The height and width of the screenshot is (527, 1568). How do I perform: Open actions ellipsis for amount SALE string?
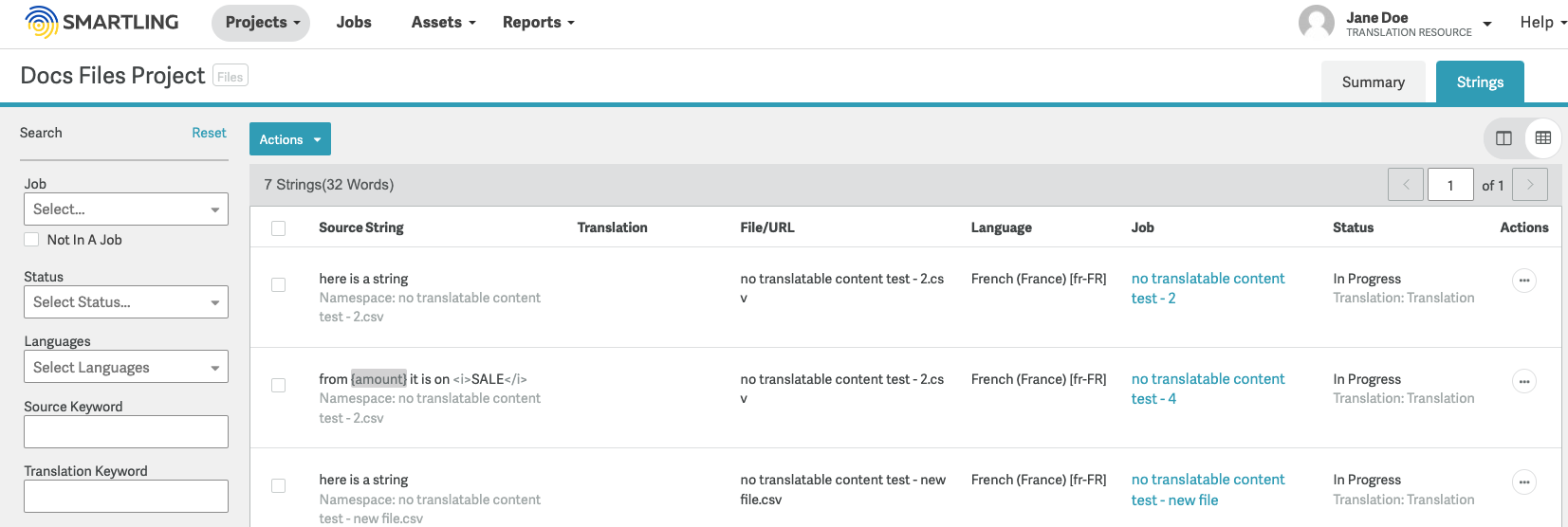[1524, 381]
